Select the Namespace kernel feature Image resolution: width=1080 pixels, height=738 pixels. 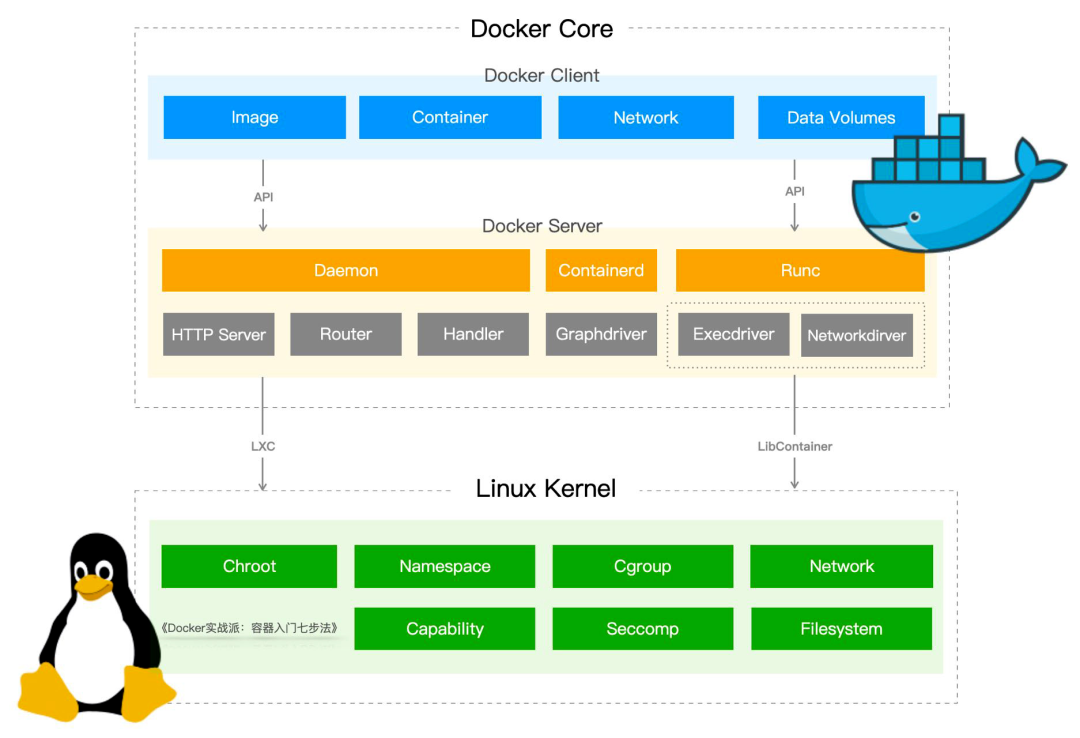444,566
